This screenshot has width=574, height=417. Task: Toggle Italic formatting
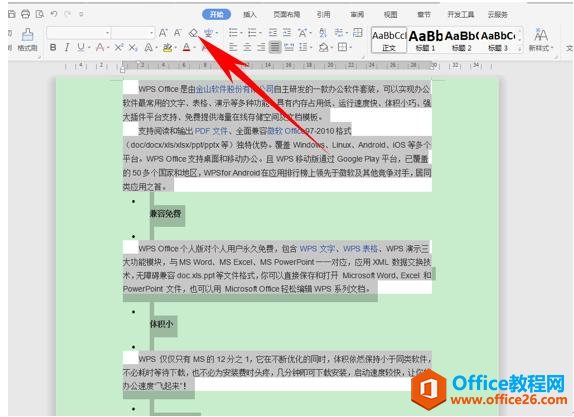67,47
